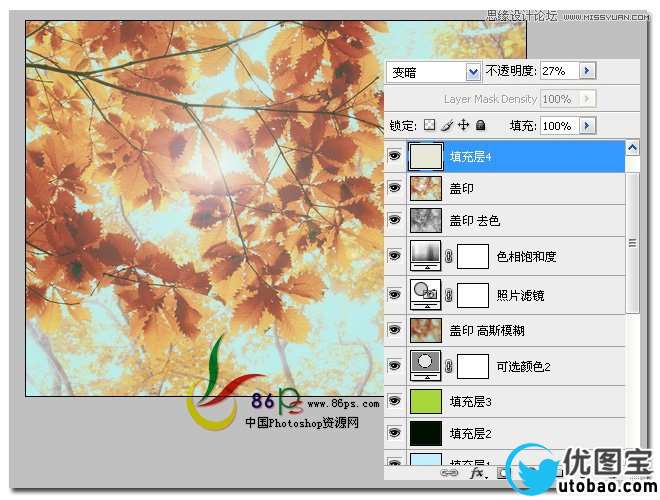Open the 填充 fill slider arrow
This screenshot has width=660, height=500.
tap(588, 125)
